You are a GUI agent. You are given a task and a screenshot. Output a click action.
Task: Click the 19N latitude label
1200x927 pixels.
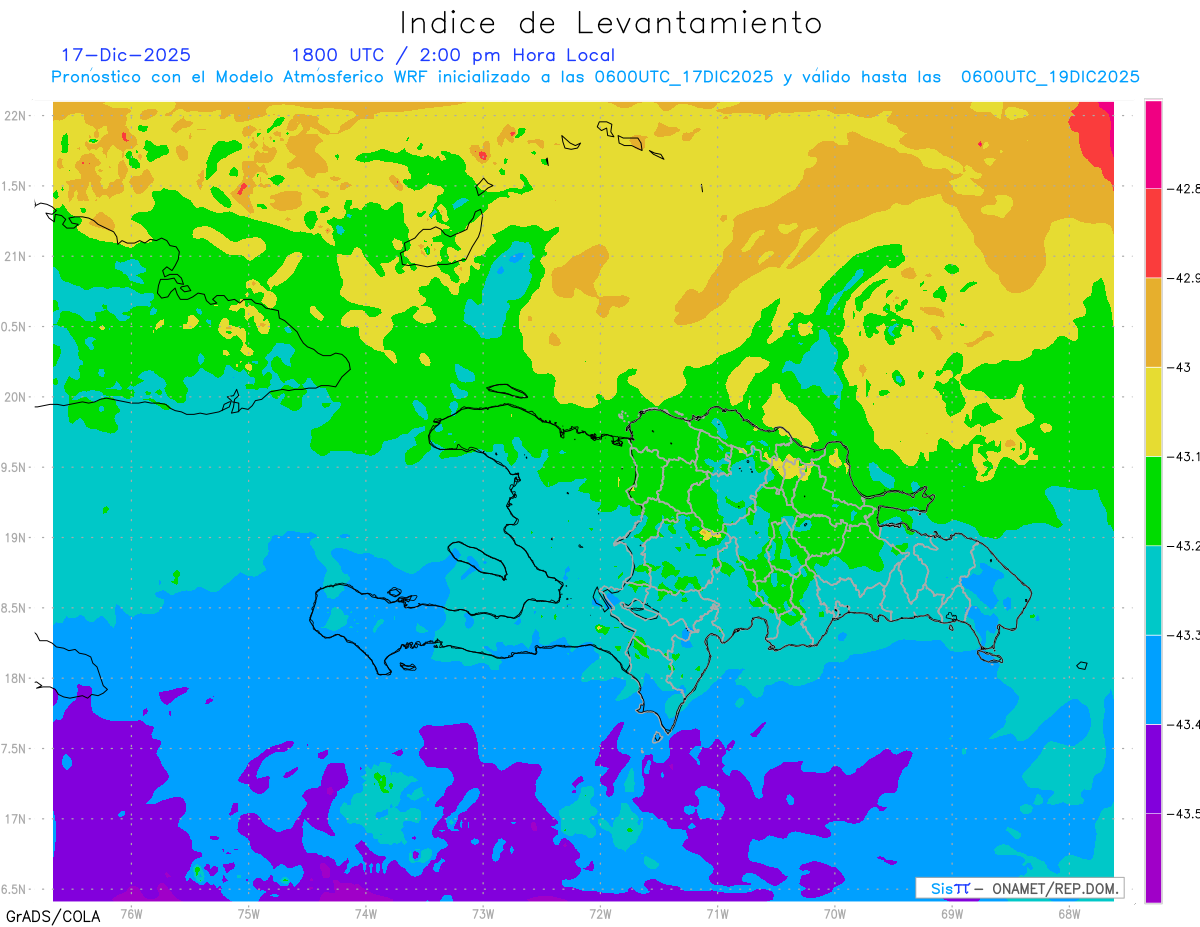(16, 537)
